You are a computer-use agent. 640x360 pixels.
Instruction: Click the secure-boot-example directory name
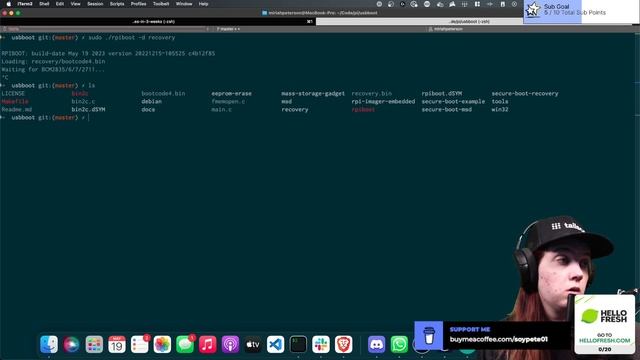(x=453, y=102)
